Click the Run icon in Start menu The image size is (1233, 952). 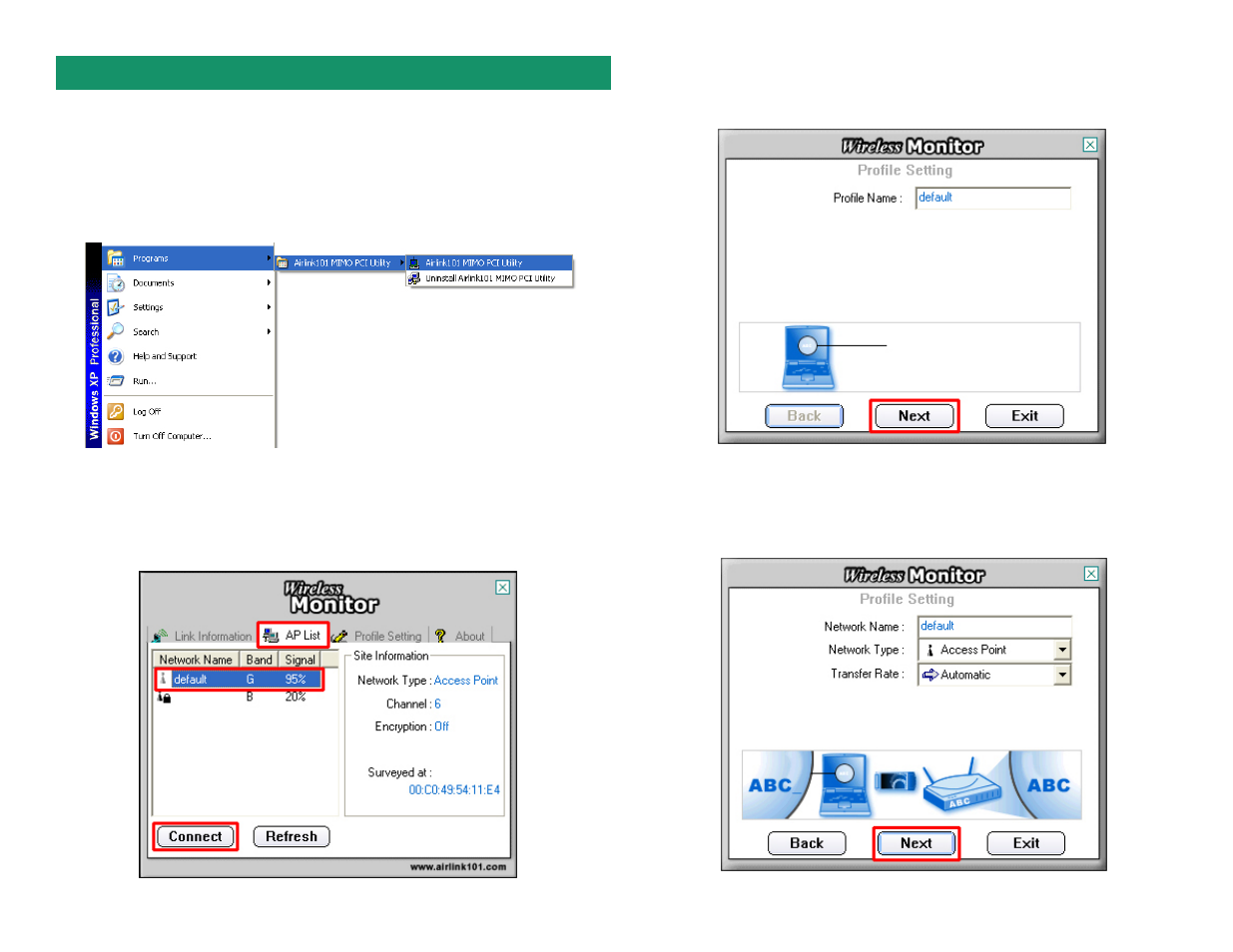coord(116,381)
